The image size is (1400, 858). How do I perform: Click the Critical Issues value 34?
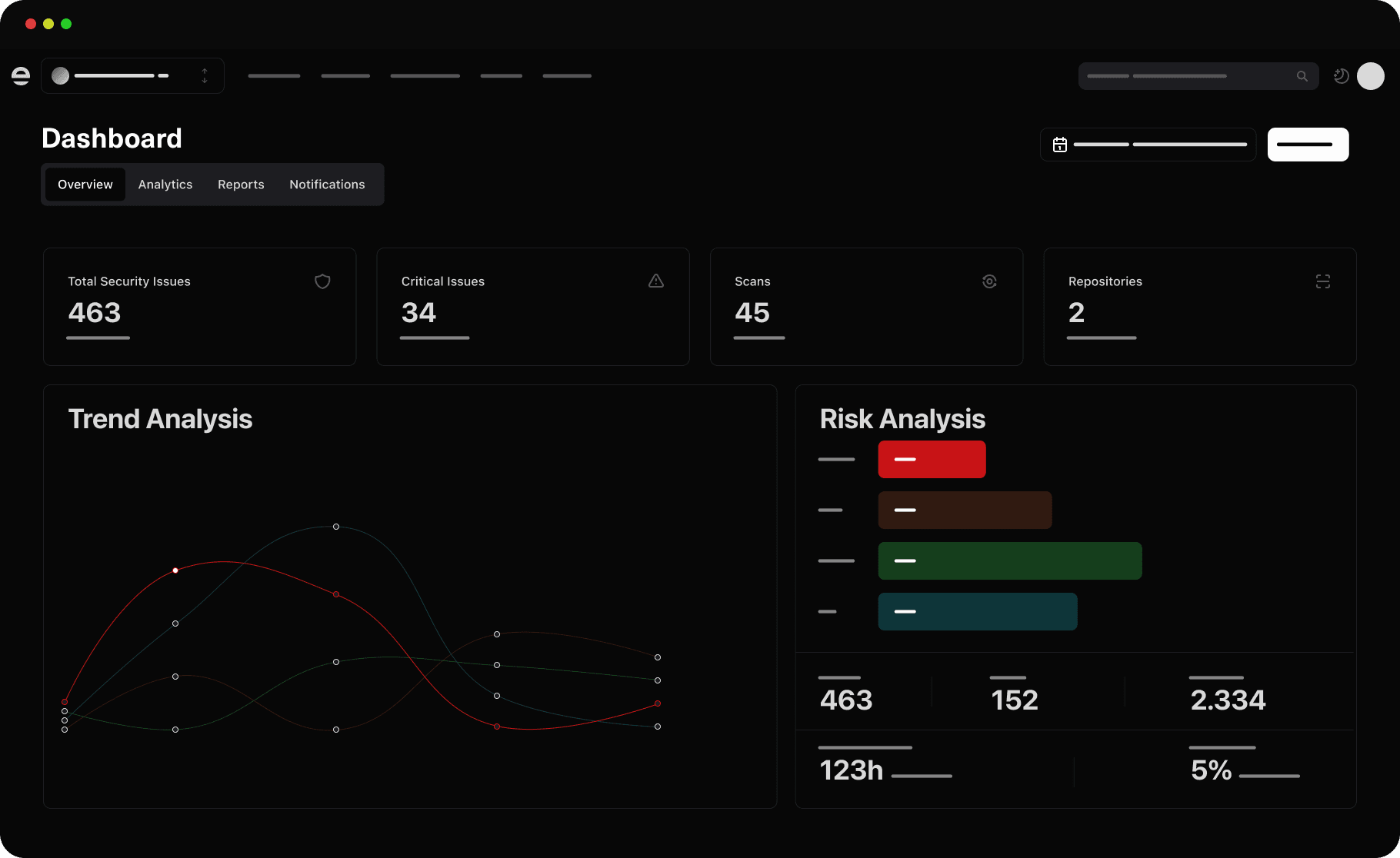click(x=418, y=313)
